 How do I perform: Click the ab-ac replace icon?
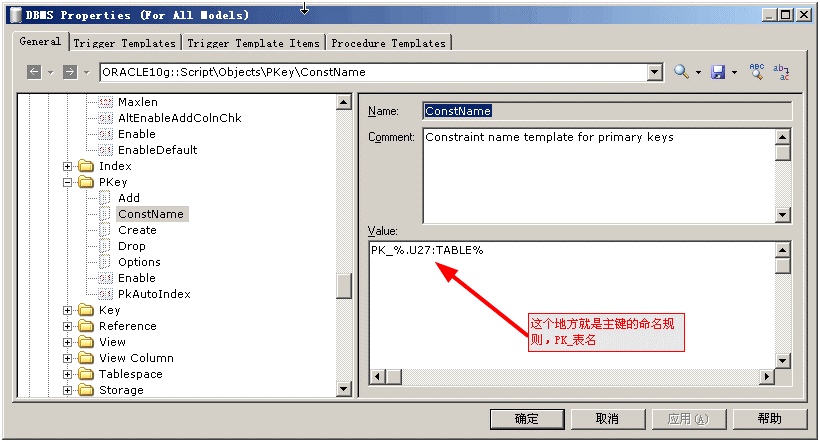pos(781,72)
